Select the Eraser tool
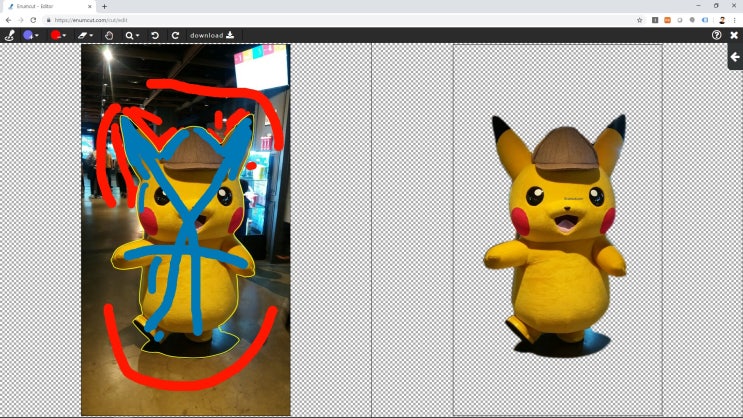The height and width of the screenshot is (418, 743). pyautogui.click(x=82, y=35)
